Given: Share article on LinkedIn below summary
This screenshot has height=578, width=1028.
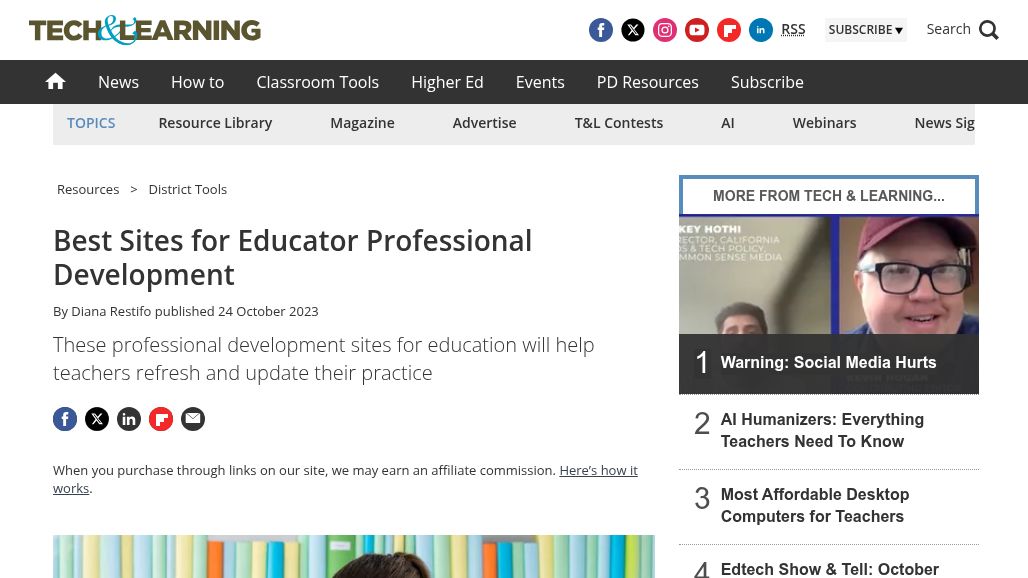Looking at the screenshot, I should (x=129, y=419).
